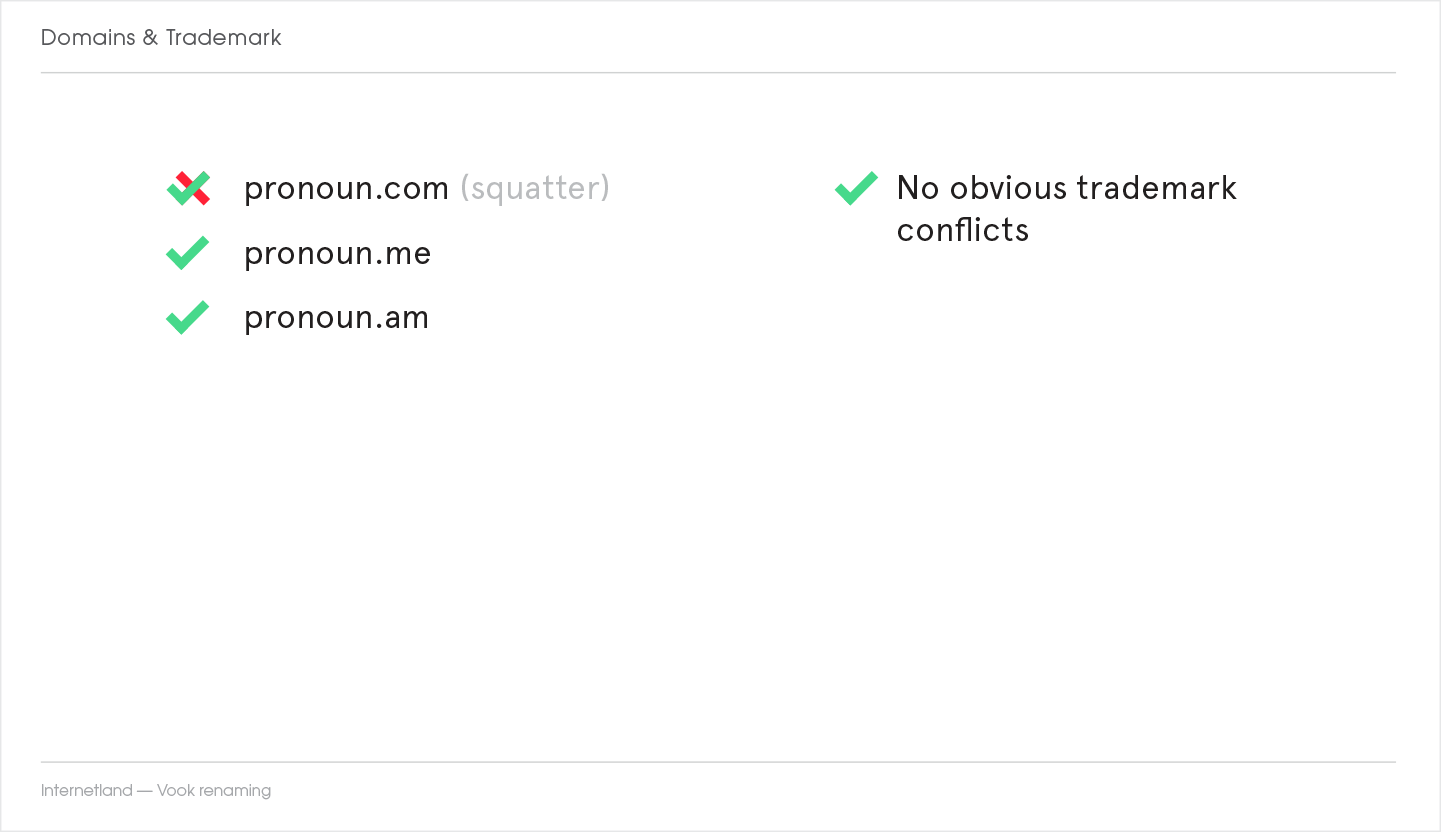Screen dimensions: 1441x832
Task: Click the gray (squatter) note
Action: pos(534,188)
